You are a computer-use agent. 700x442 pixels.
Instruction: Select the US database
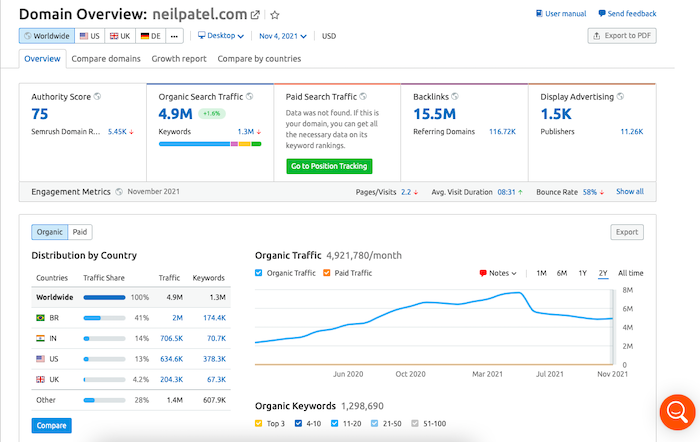pyautogui.click(x=90, y=36)
